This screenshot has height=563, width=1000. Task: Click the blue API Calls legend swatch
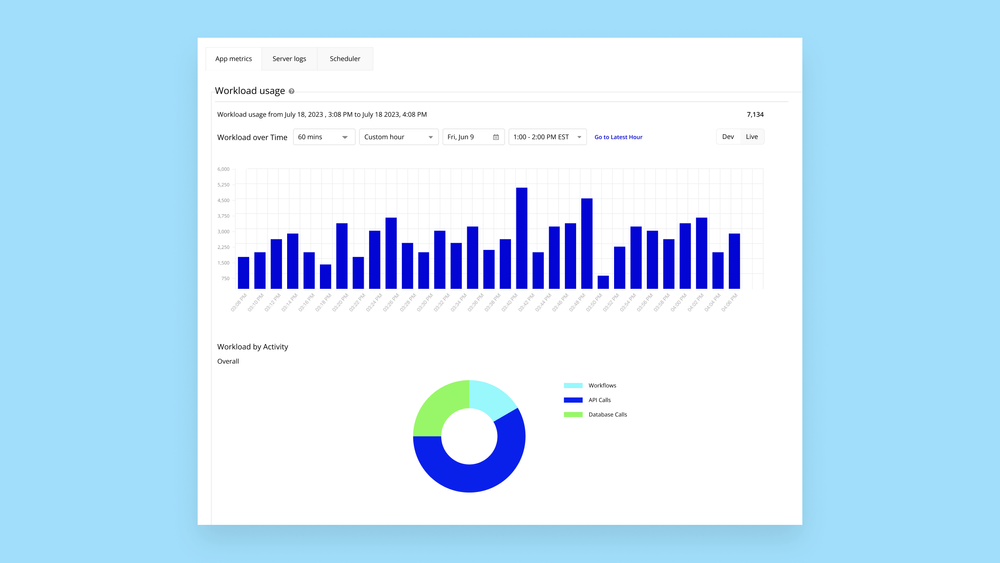573,400
